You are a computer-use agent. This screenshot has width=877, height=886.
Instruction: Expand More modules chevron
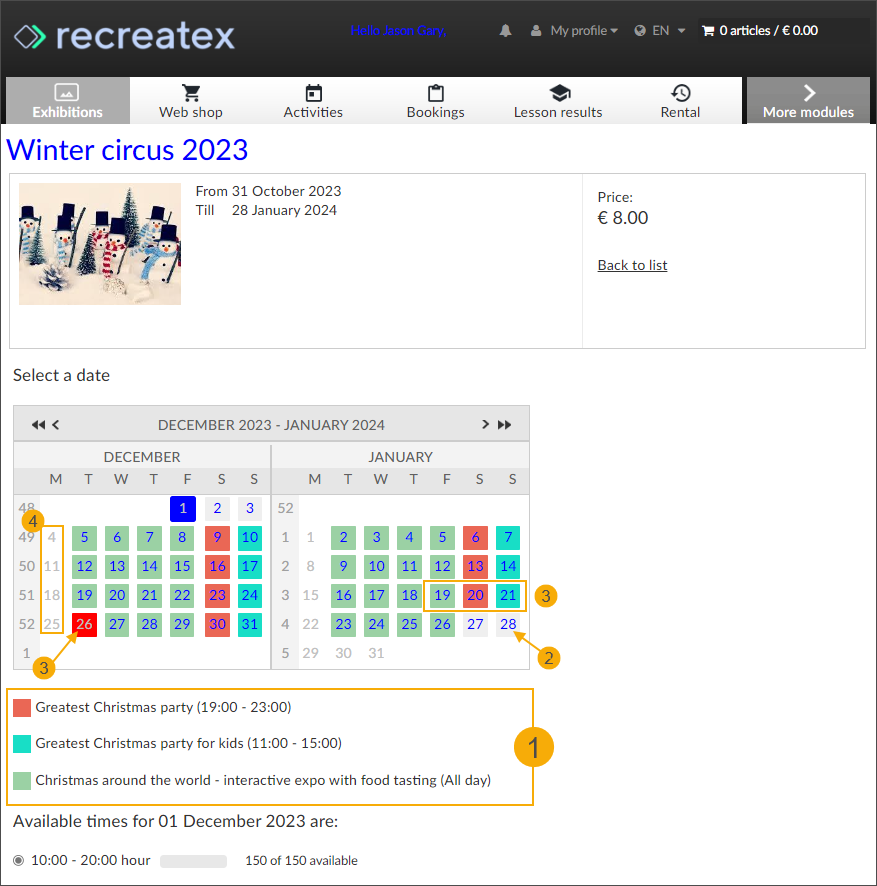[x=808, y=93]
